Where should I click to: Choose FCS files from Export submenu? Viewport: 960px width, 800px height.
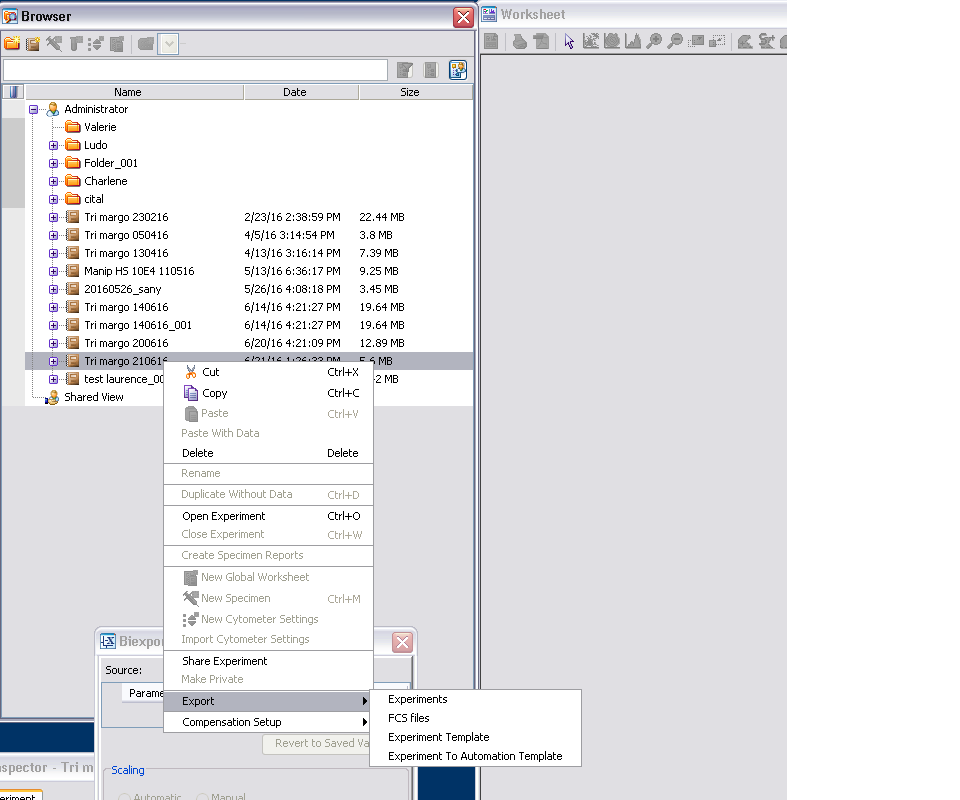(x=409, y=718)
